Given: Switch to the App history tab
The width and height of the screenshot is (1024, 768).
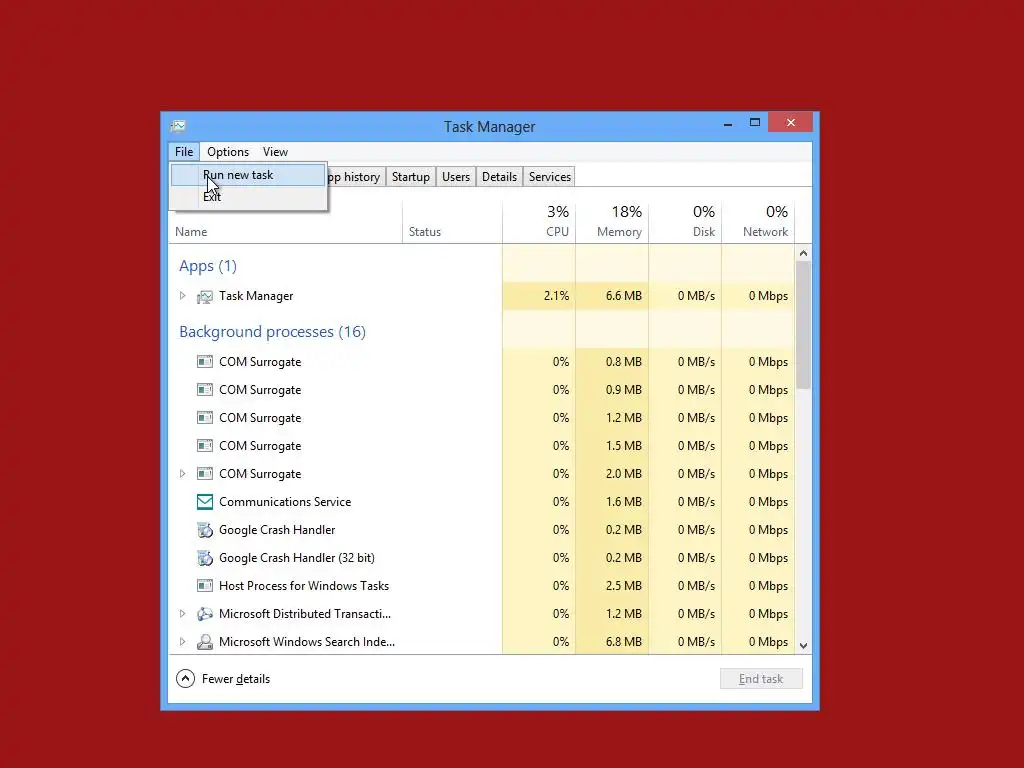Looking at the screenshot, I should (356, 177).
